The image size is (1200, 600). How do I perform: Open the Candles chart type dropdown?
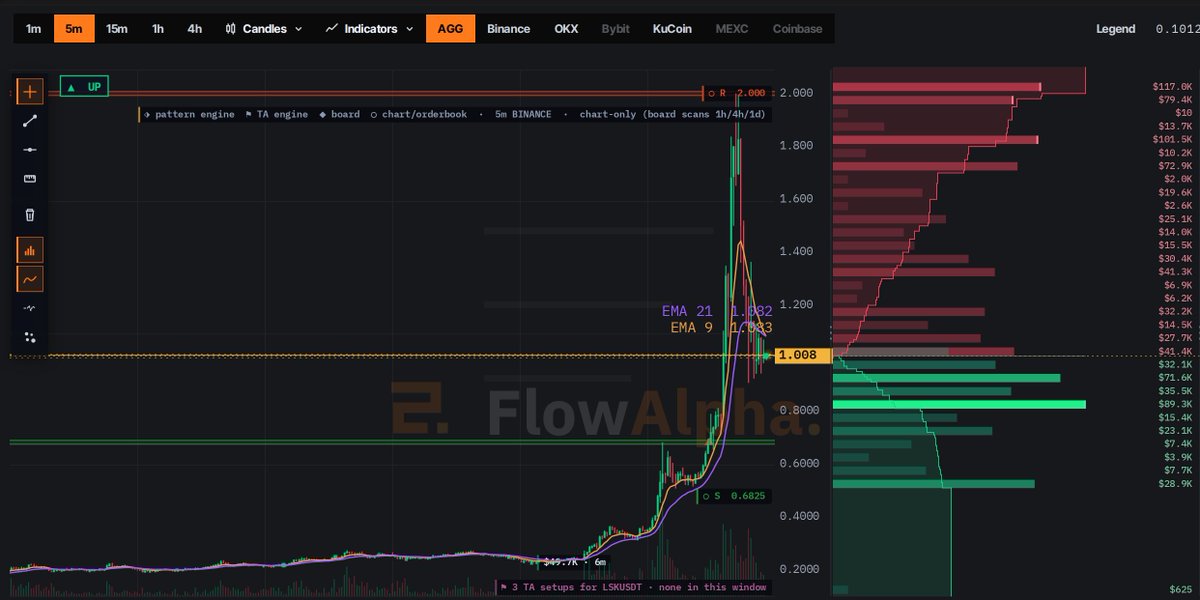coord(264,29)
